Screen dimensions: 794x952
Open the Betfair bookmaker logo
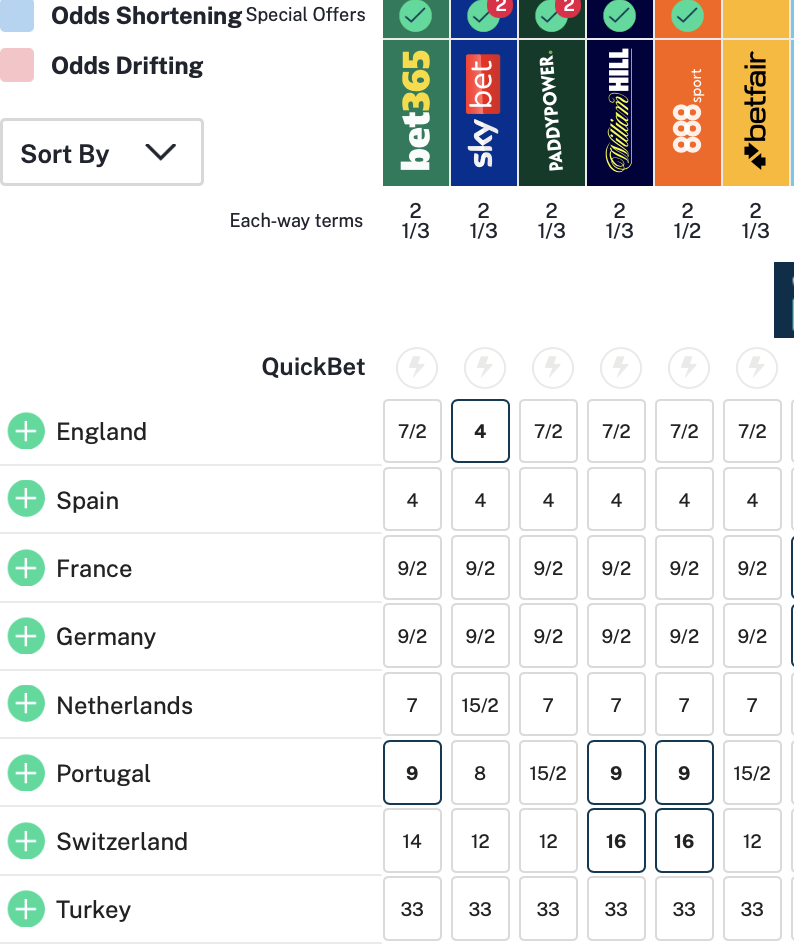click(756, 112)
